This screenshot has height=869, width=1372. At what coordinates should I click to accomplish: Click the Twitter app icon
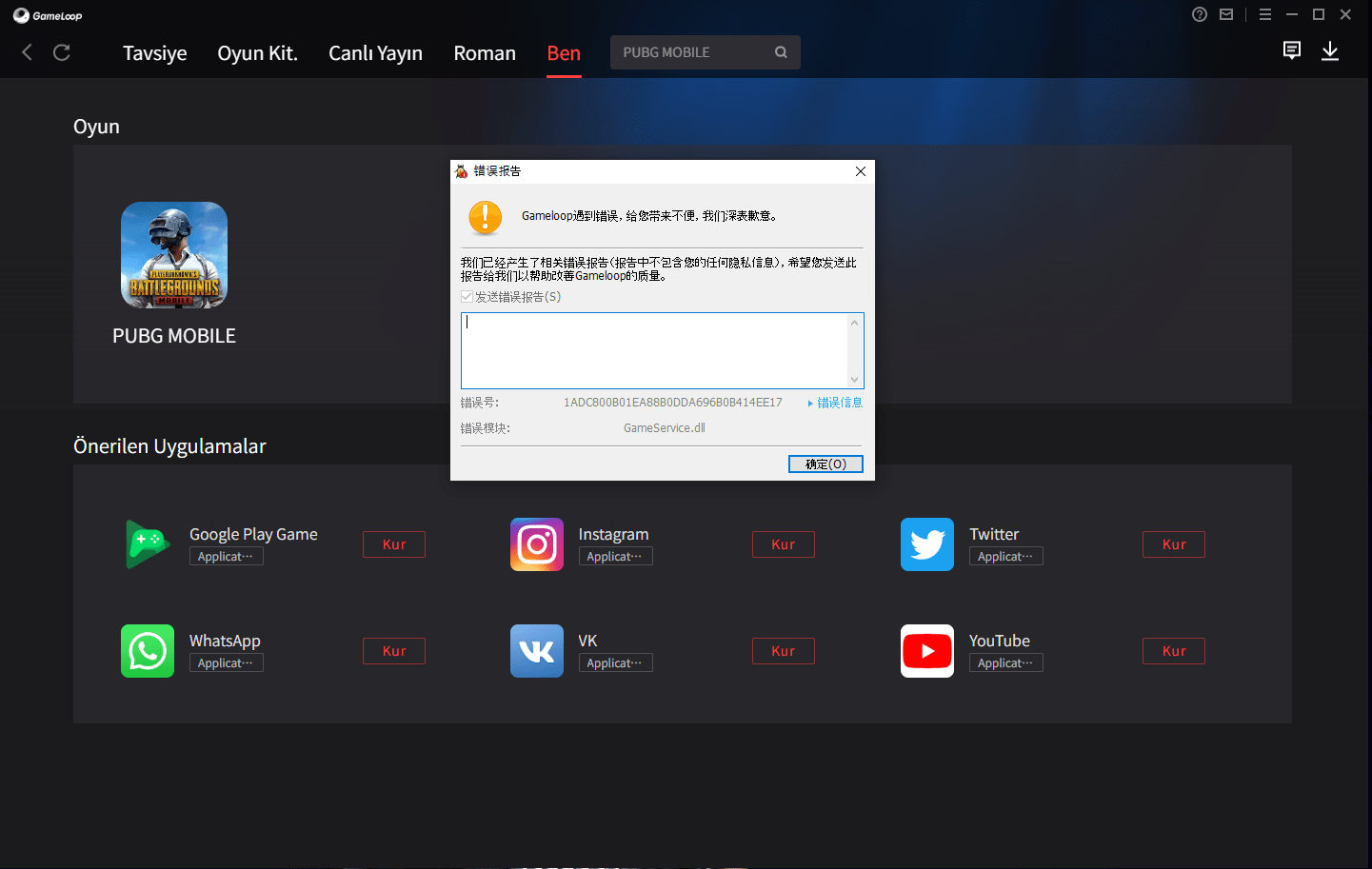(x=927, y=544)
